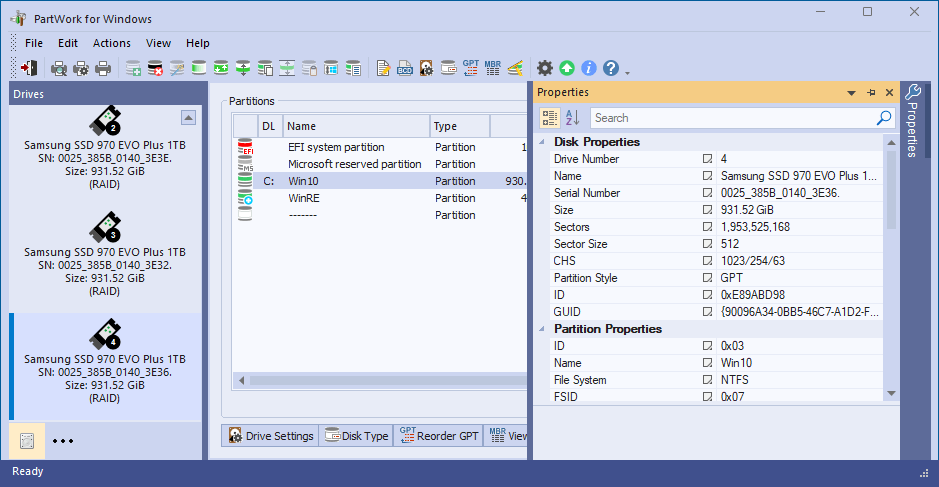This screenshot has width=939, height=487.
Task: Open the File menu
Action: pos(34,43)
